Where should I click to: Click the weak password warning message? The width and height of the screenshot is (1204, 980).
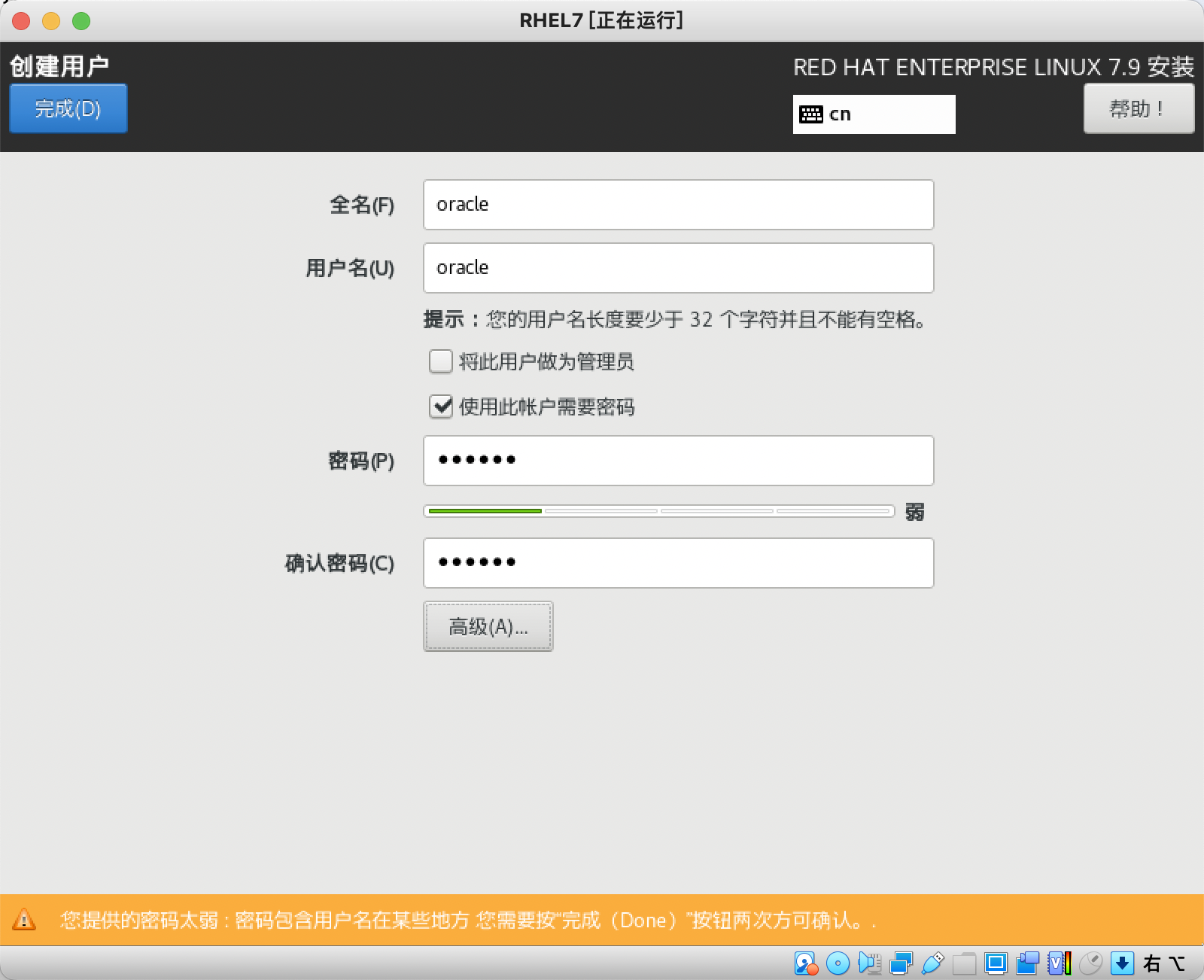(468, 920)
